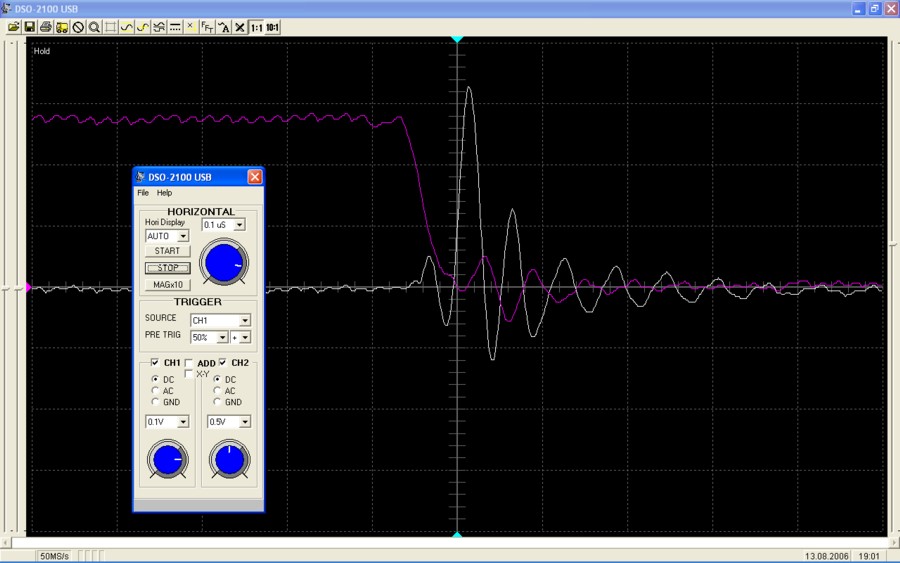This screenshot has width=900, height=563.
Task: Click the solid and dotted lines icon
Action: click(175, 27)
